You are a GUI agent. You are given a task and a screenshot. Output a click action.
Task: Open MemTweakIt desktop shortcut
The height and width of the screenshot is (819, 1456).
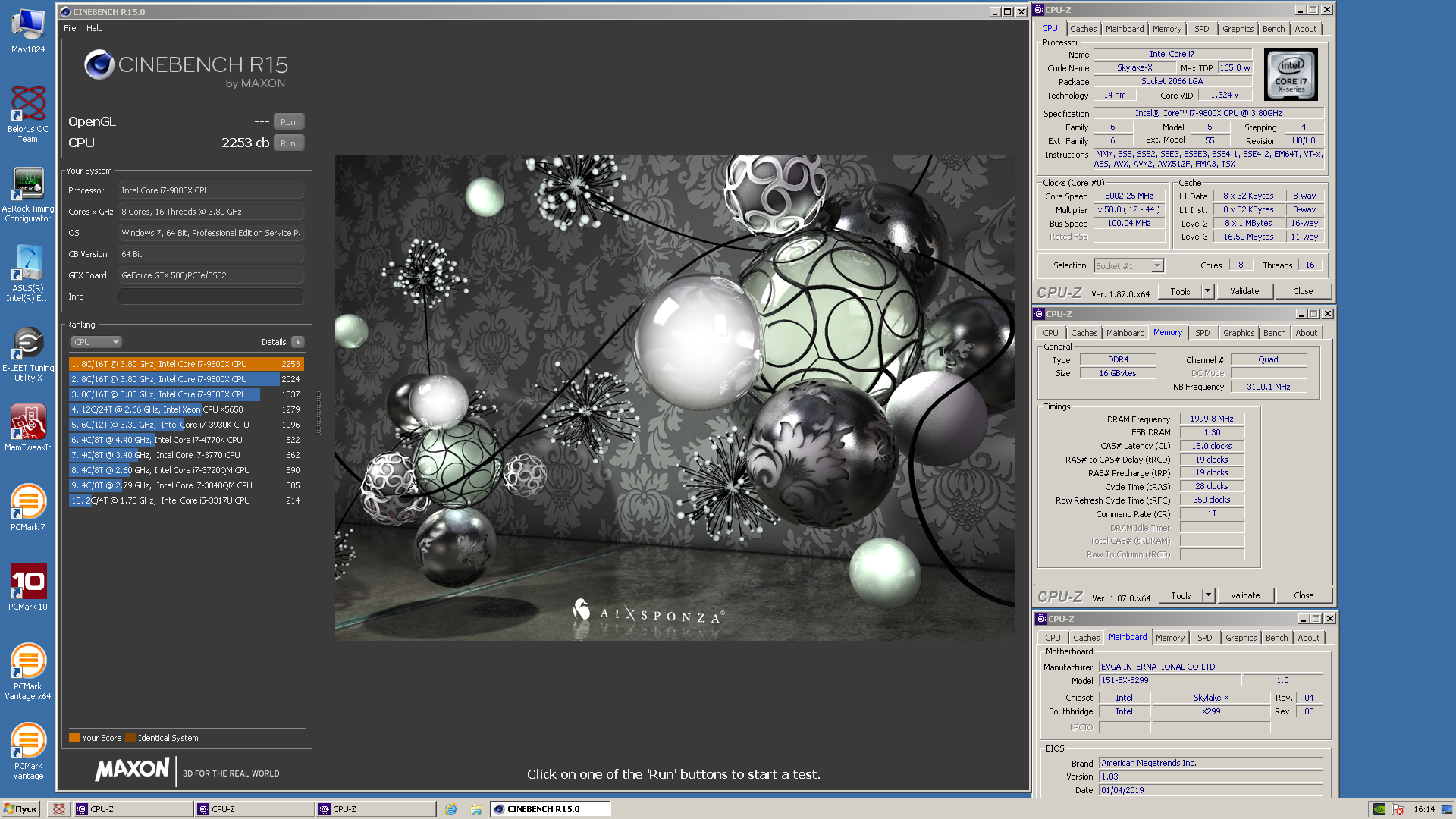28,428
